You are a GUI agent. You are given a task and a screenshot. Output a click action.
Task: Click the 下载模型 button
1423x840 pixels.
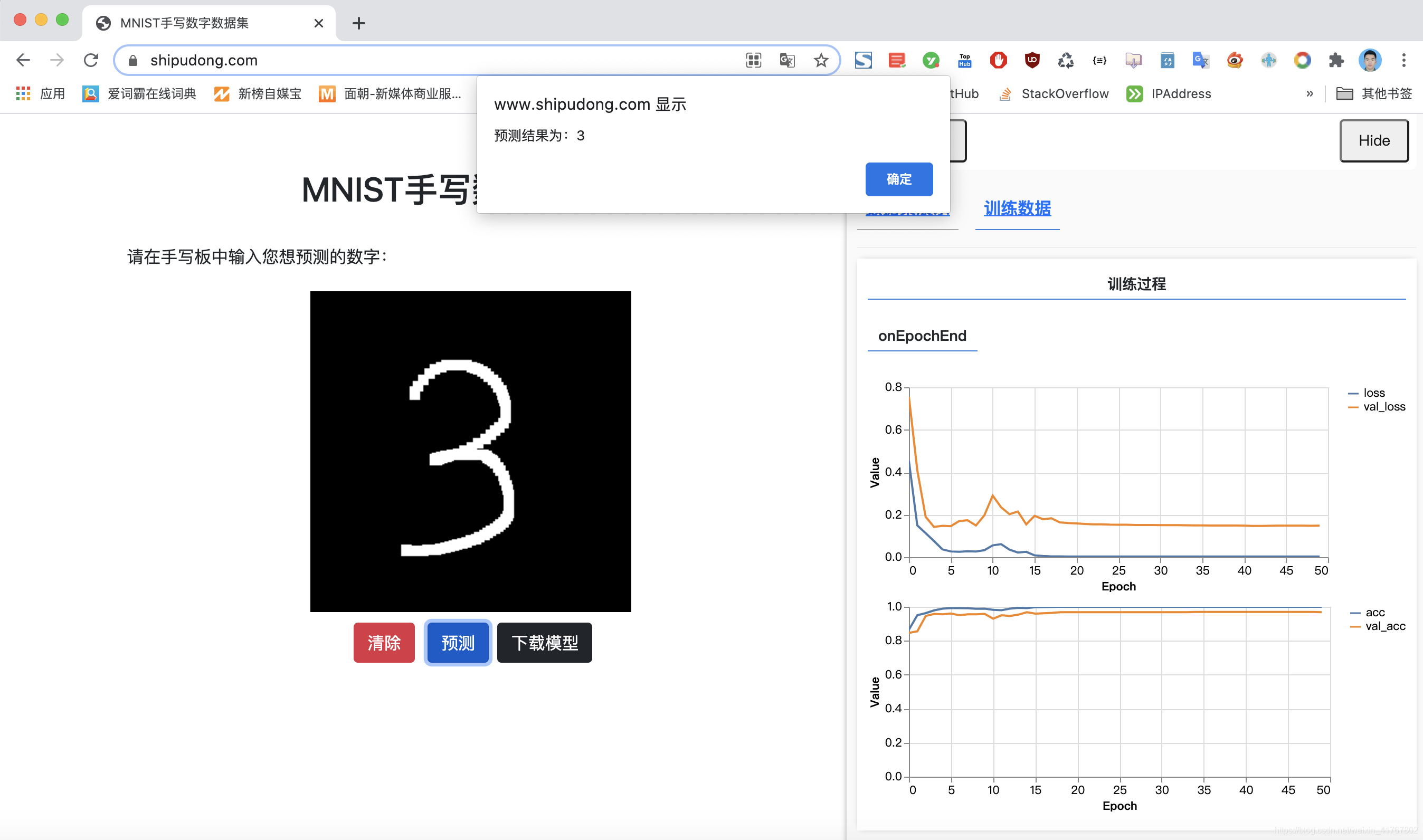point(544,643)
